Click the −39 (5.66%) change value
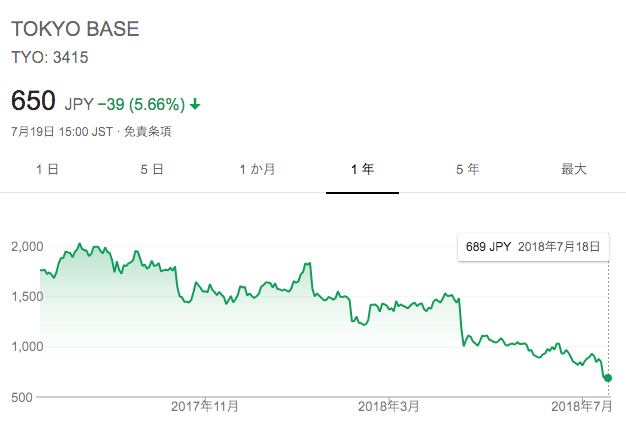 click(x=141, y=105)
